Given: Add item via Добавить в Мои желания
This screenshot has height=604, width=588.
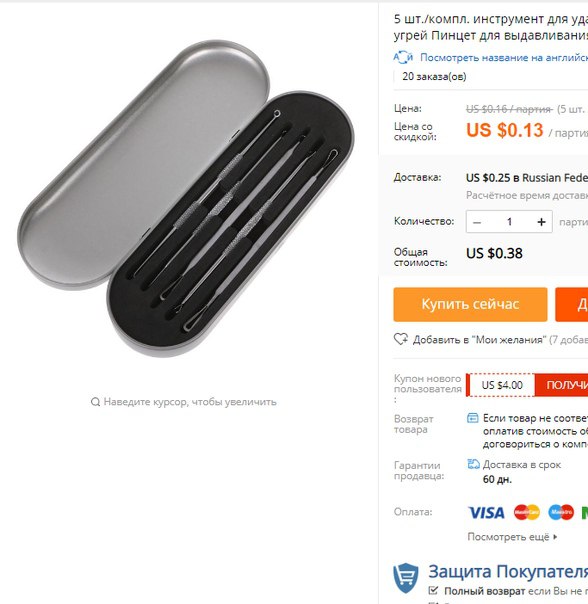Looking at the screenshot, I should (479, 340).
